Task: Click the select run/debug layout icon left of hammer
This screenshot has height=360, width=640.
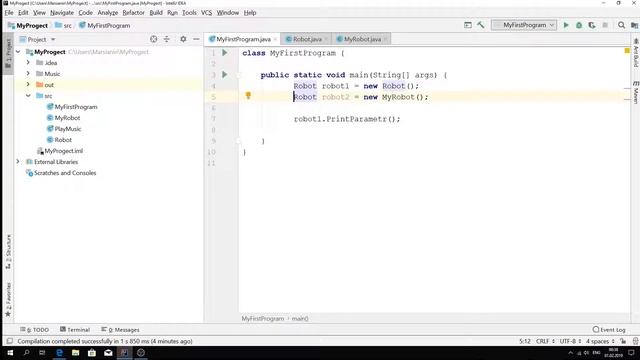Action: pyautogui.click(x=468, y=25)
